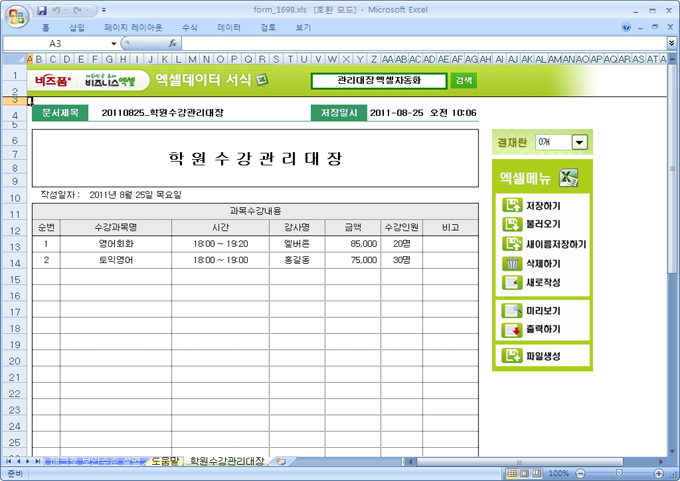Click the blue Help question mark icon
The image size is (680, 481).
626,27
